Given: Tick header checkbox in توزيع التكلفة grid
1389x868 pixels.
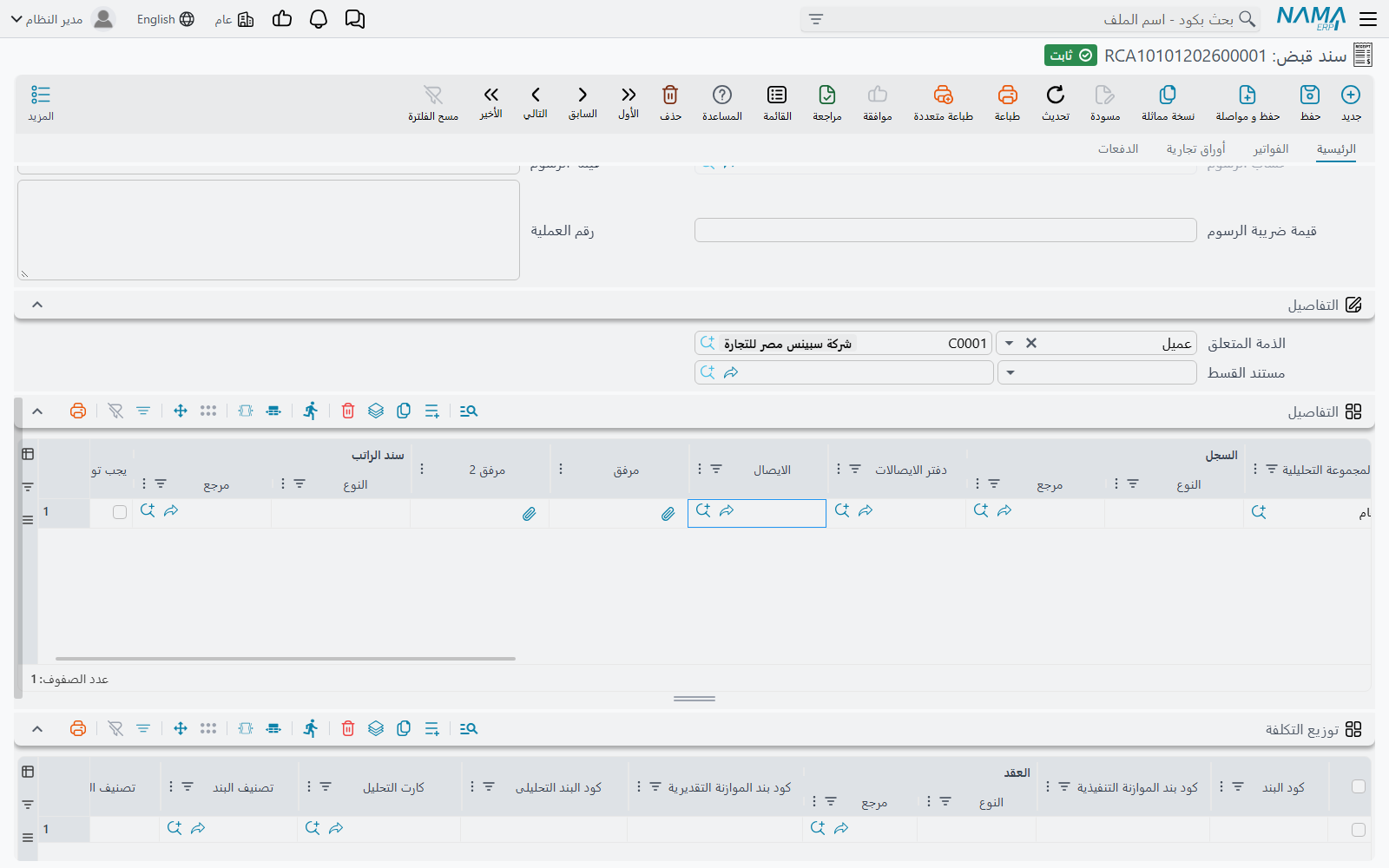Looking at the screenshot, I should (1359, 786).
